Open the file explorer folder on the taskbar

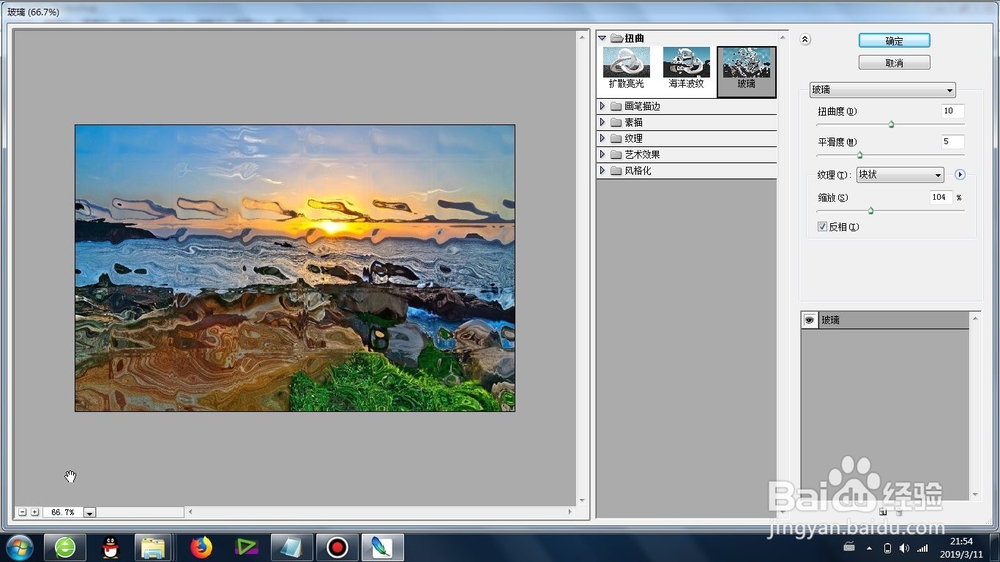coord(153,547)
